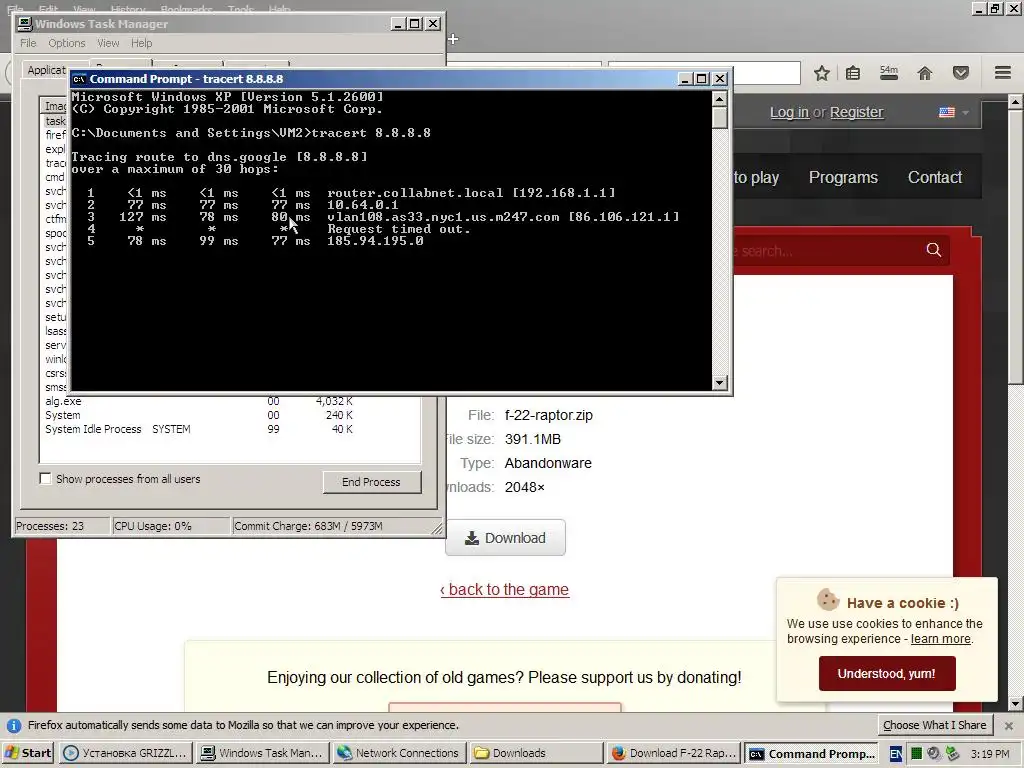The image size is (1024, 768).
Task: Toggle Show processes from all users
Action: click(45, 479)
